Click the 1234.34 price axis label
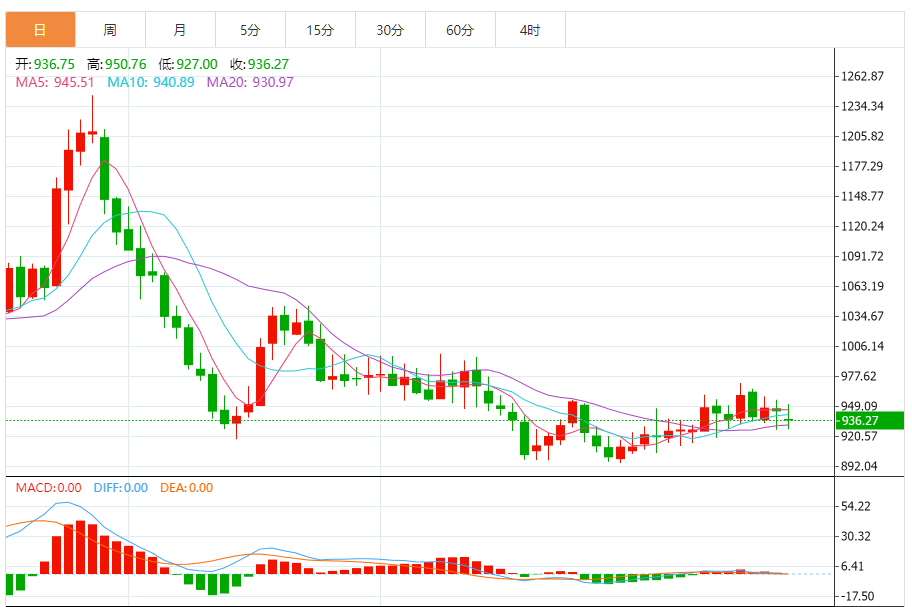This screenshot has height=607, width=912. 862,106
